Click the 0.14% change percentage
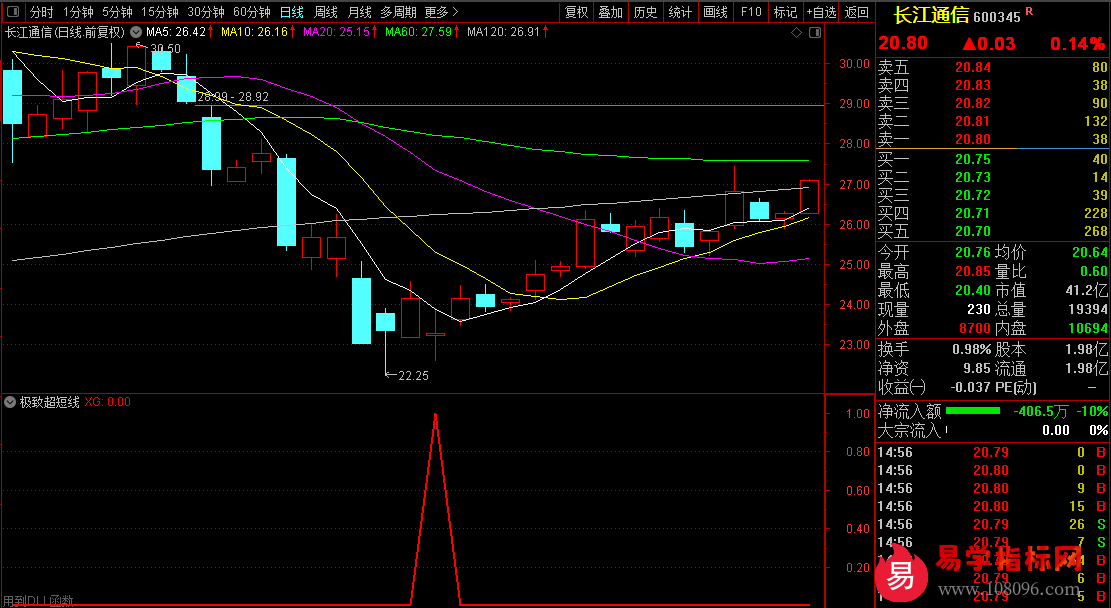 tap(1078, 43)
